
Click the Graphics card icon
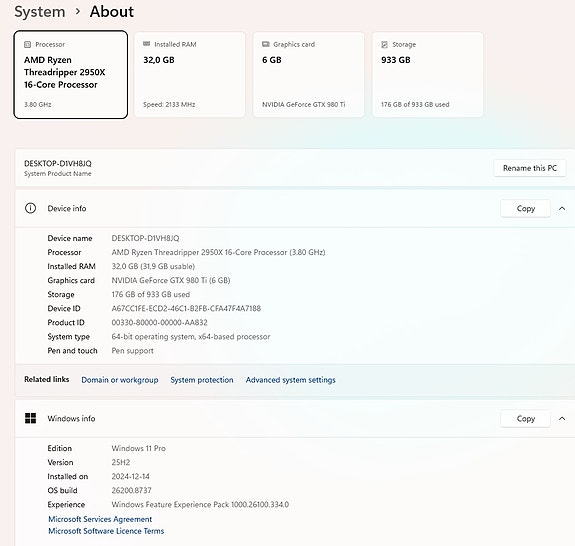[265, 44]
